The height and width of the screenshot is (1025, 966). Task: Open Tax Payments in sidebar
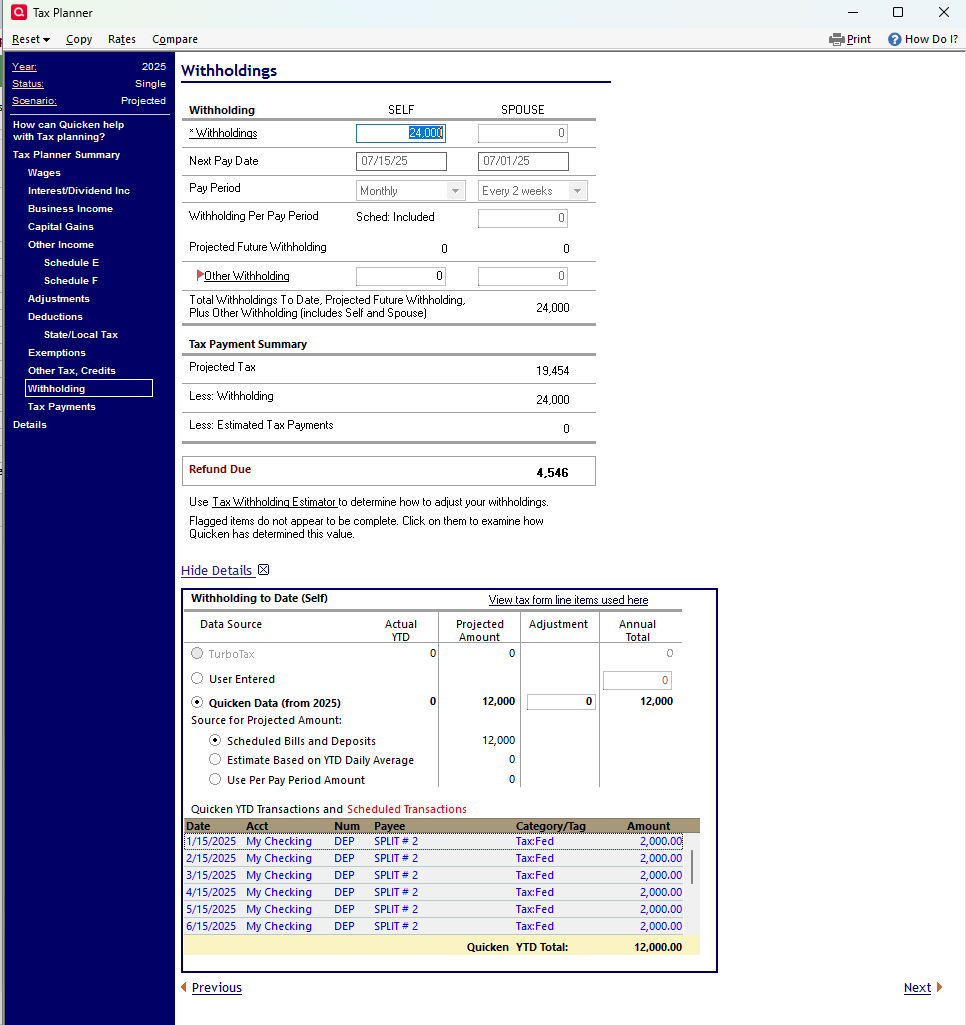[x=61, y=406]
